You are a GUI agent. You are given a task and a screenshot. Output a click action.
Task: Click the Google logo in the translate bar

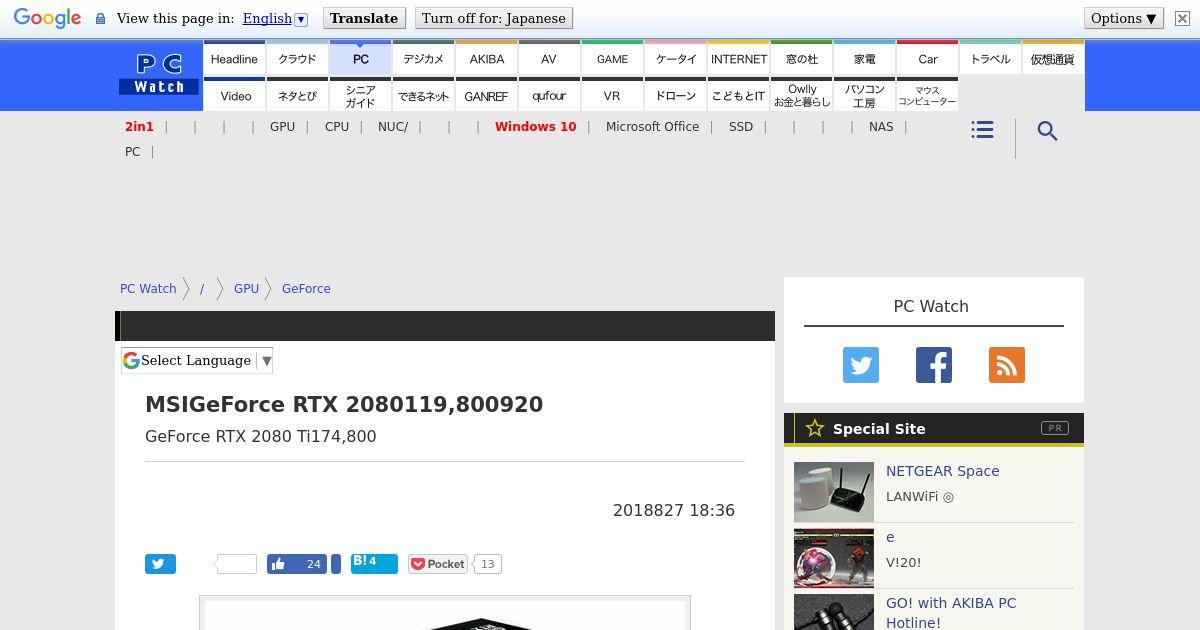coord(47,18)
